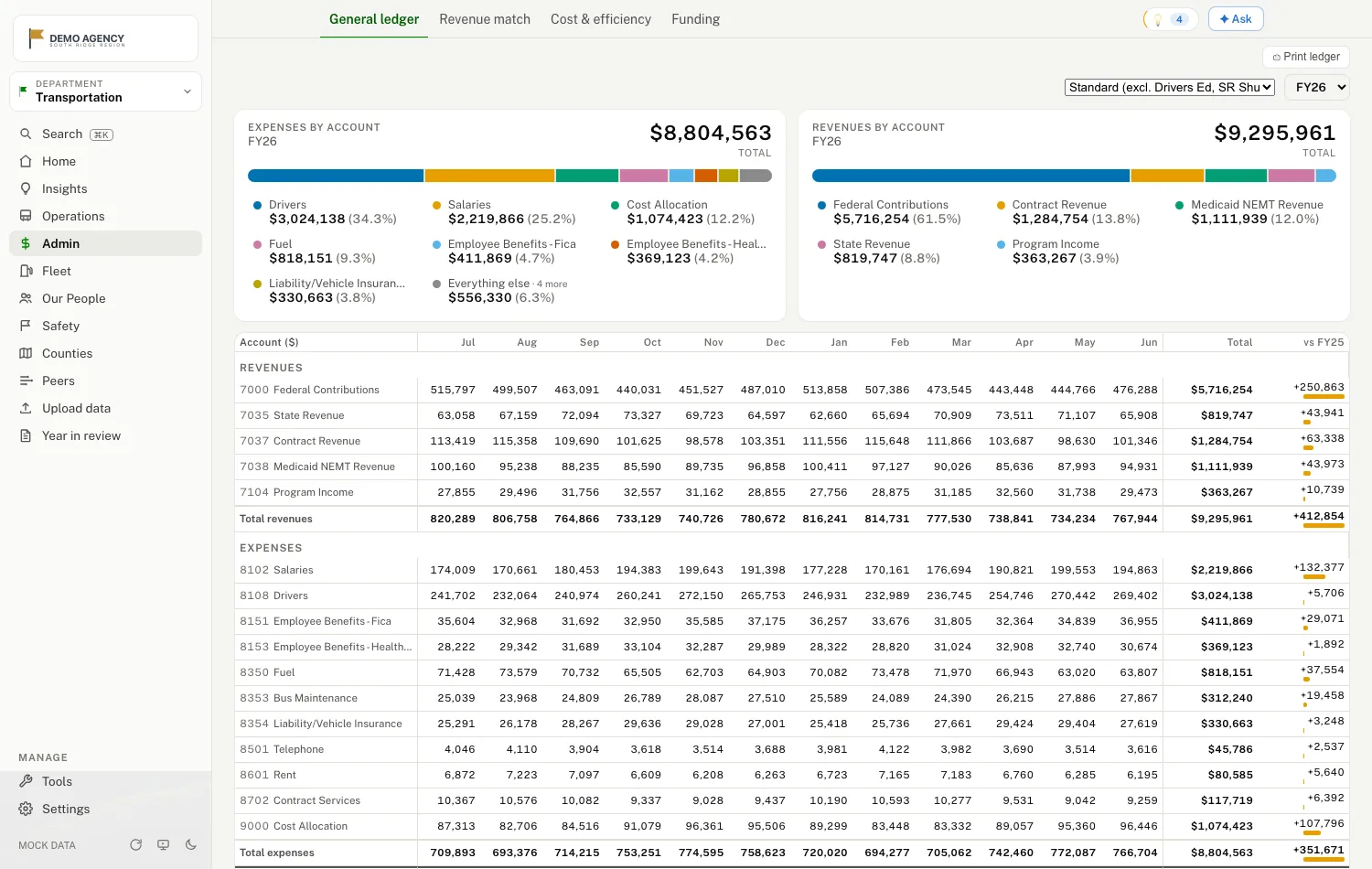1372x869 pixels.
Task: Click the 7037 Contract Revenue row label
Action: coord(300,441)
